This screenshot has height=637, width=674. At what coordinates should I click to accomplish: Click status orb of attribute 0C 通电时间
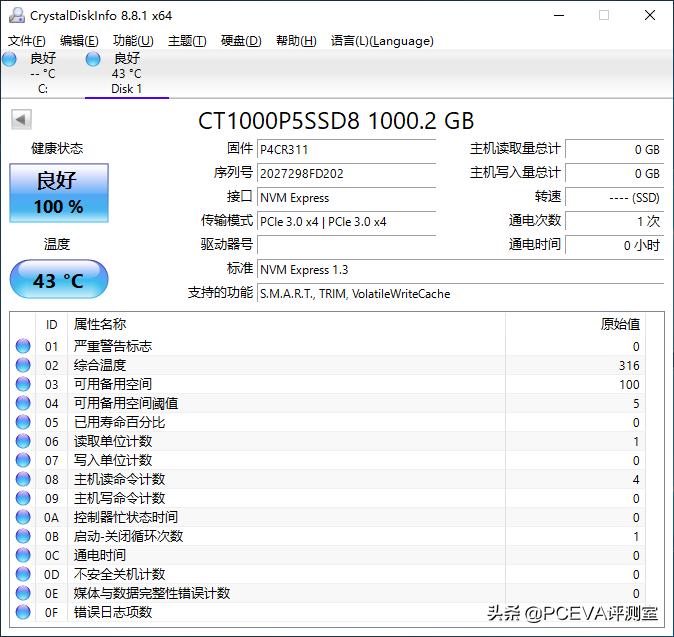pyautogui.click(x=23, y=555)
